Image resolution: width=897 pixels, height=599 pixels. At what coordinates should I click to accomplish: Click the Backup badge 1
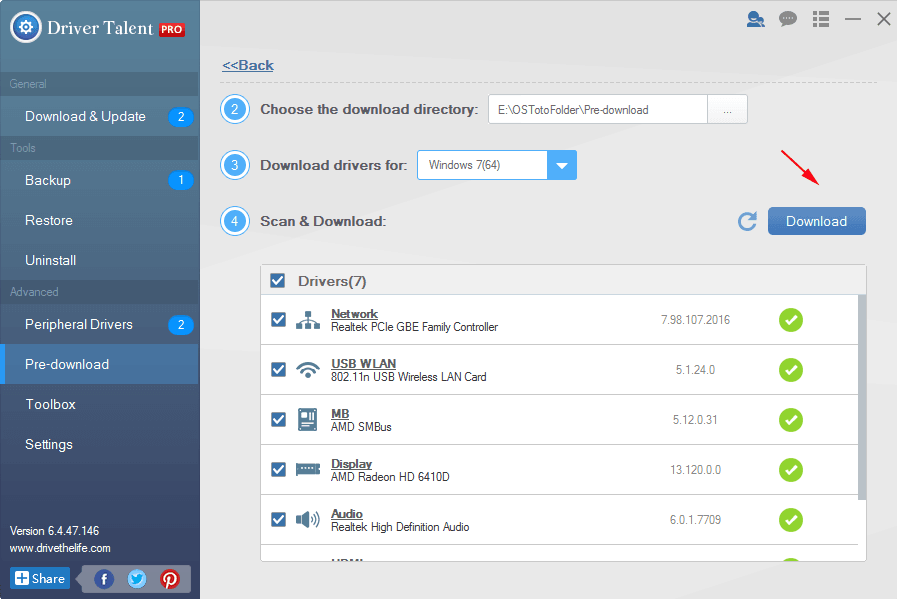click(x=181, y=180)
